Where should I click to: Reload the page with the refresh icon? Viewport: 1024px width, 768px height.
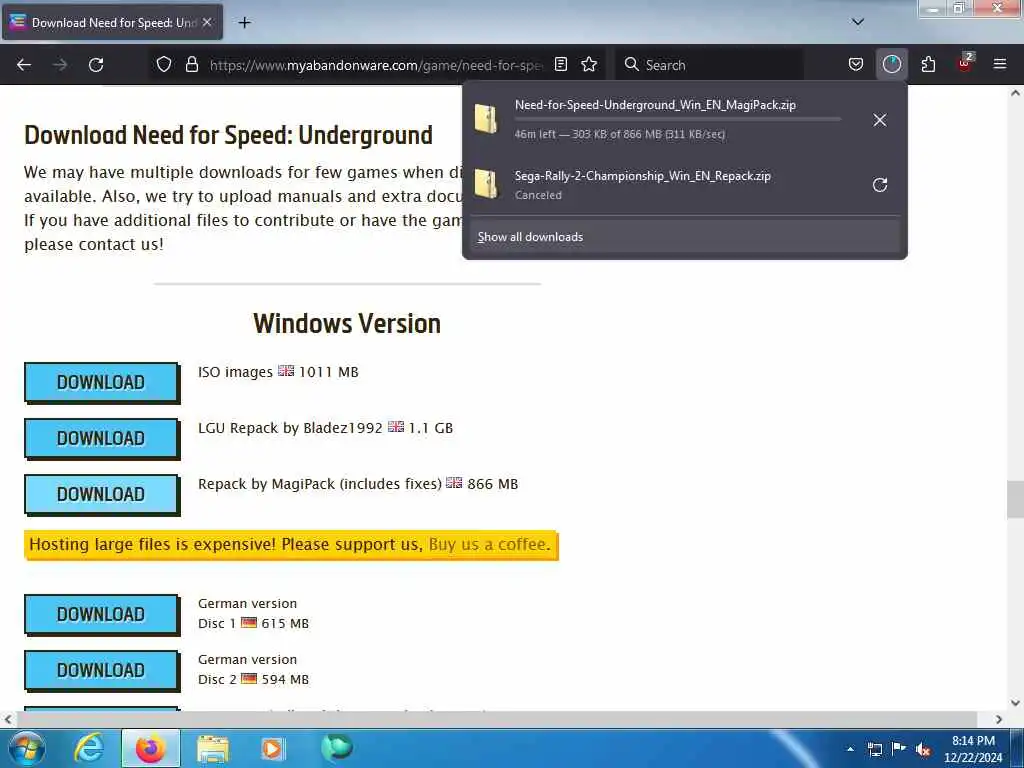[x=96, y=65]
